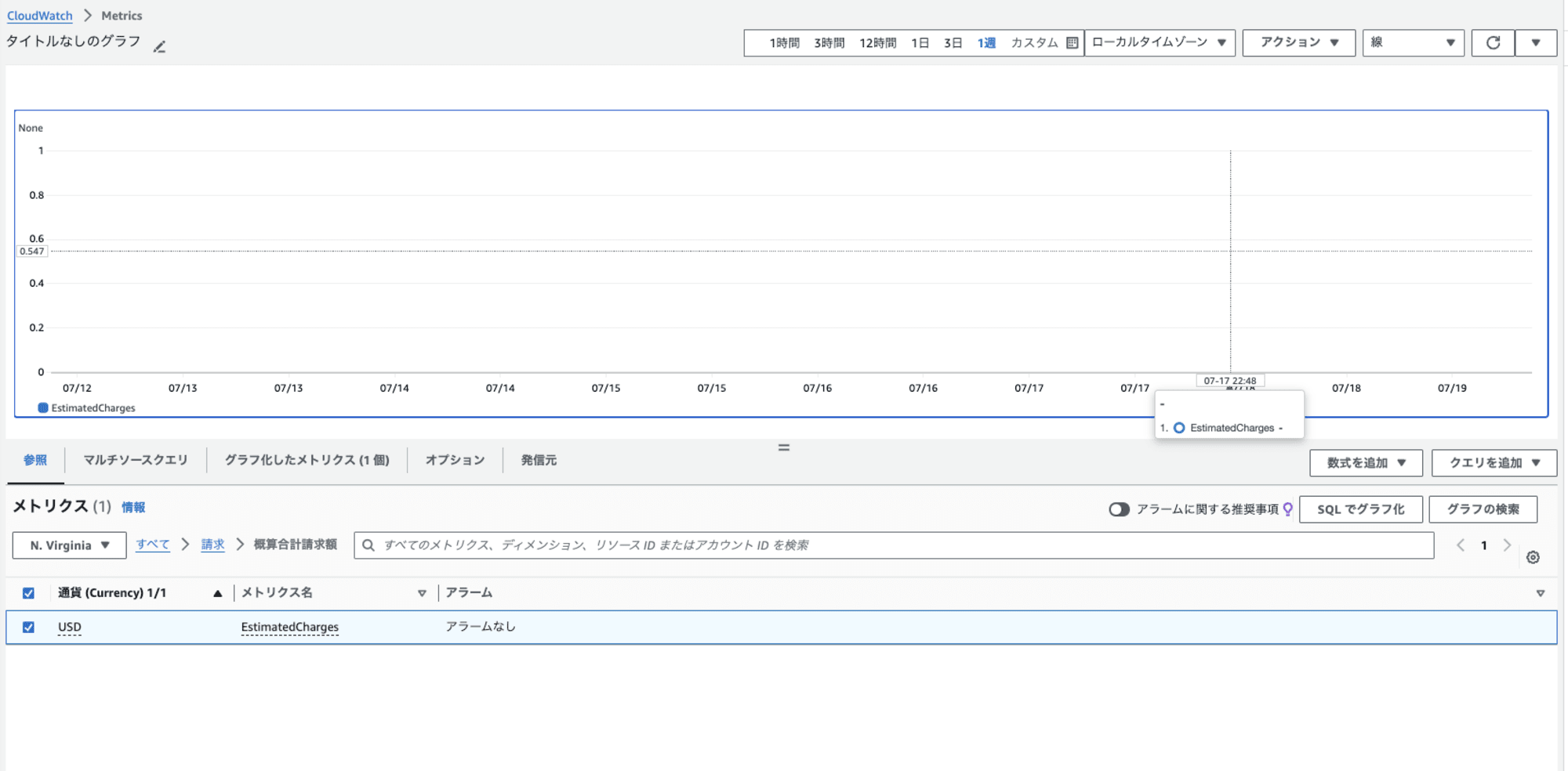Toggle the alarm recommendations switch
The image size is (1568, 771).
[1119, 509]
